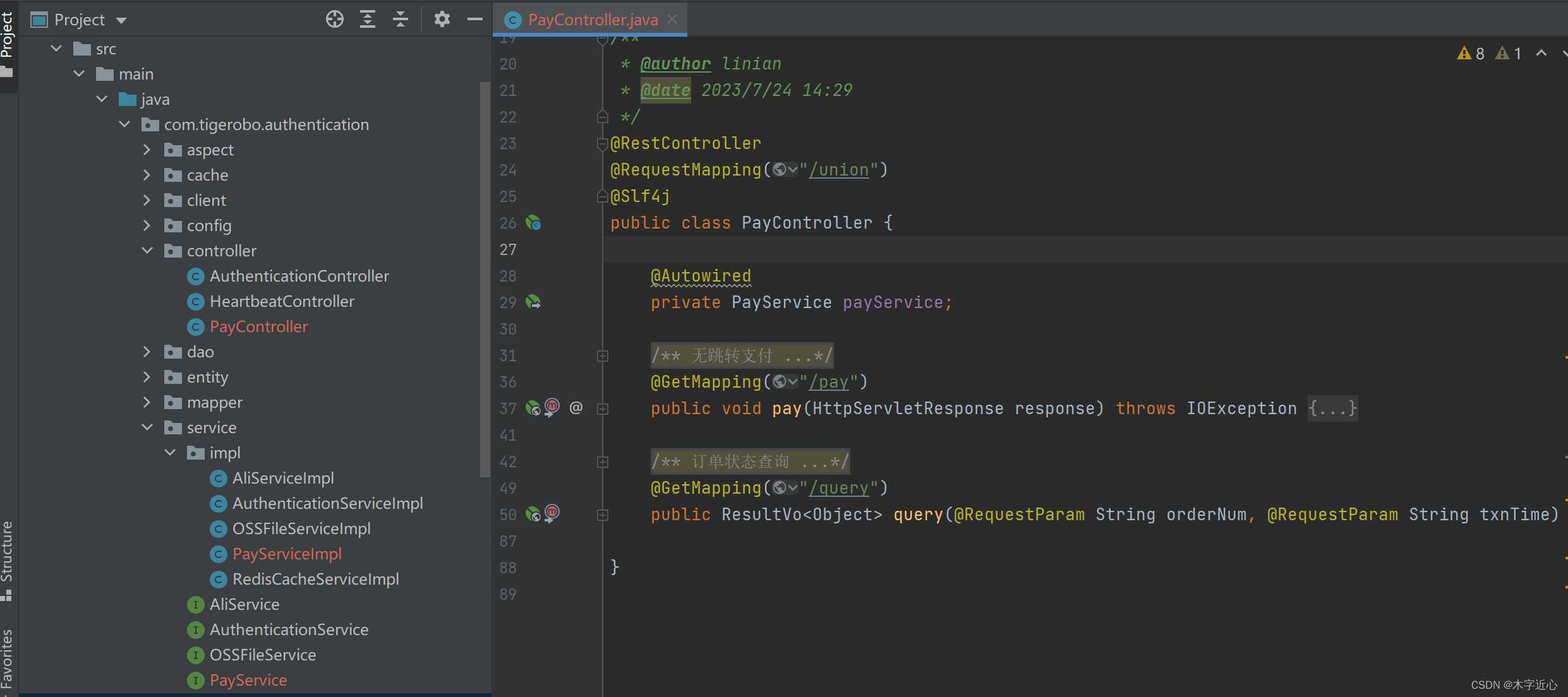Click the Select Opened File locate icon

click(x=334, y=20)
